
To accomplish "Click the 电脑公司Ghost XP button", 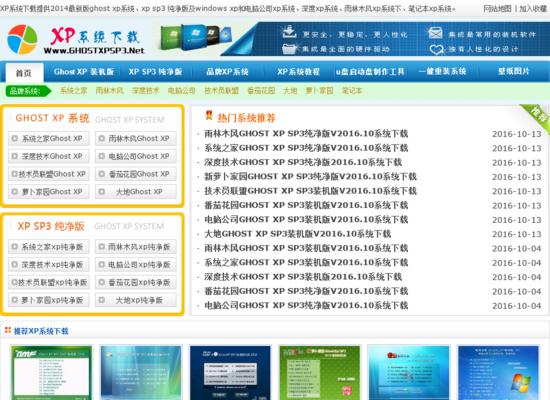I will [136, 156].
